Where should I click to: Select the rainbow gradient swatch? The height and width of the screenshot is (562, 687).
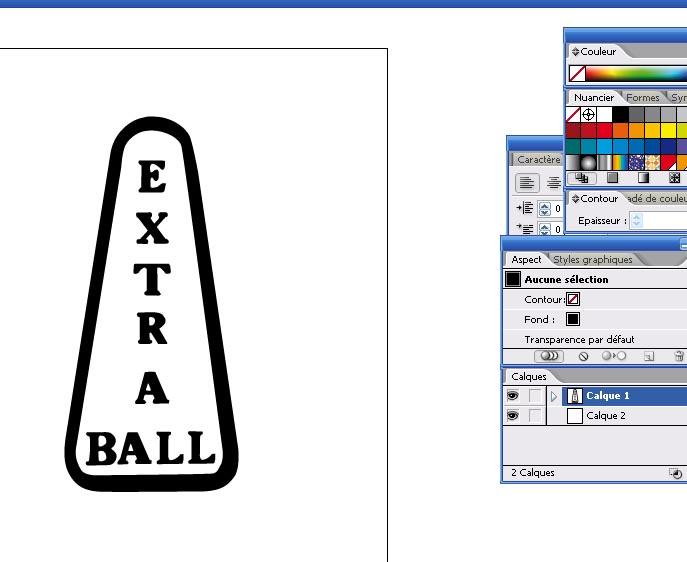coord(620,163)
